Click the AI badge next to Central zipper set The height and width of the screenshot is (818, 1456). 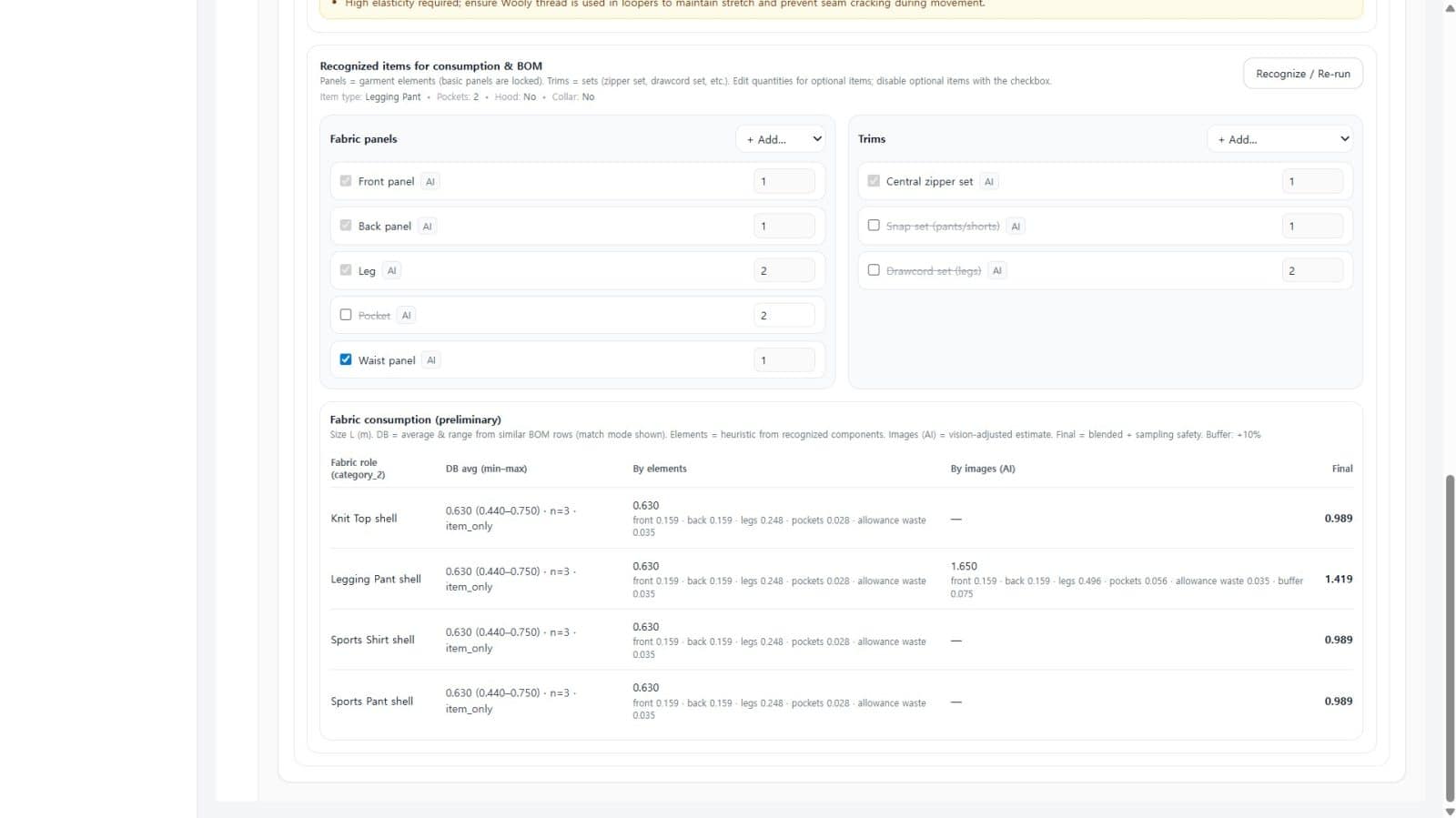(989, 182)
